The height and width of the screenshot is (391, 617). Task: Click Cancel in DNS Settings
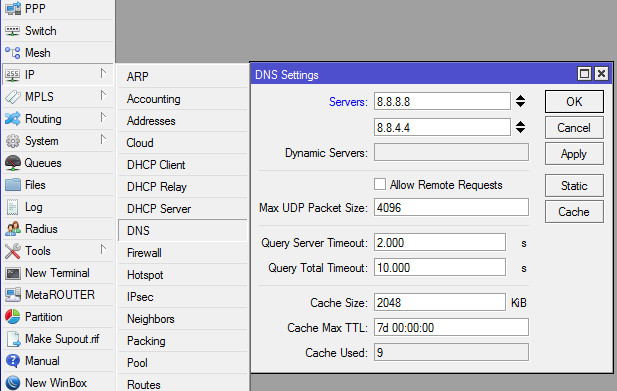click(x=574, y=127)
